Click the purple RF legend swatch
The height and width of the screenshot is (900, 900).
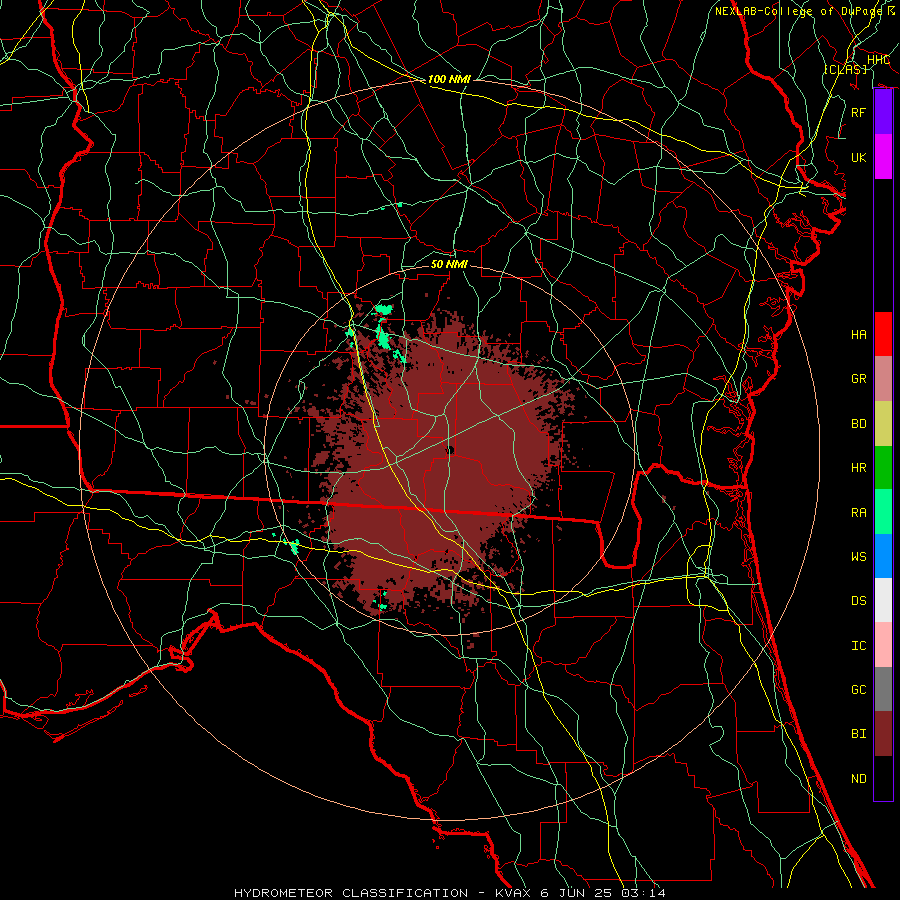[883, 112]
